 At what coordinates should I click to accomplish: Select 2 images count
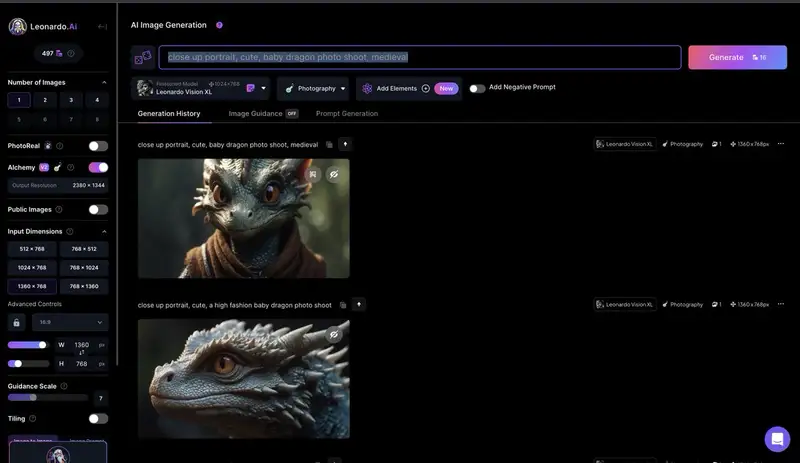pos(45,100)
